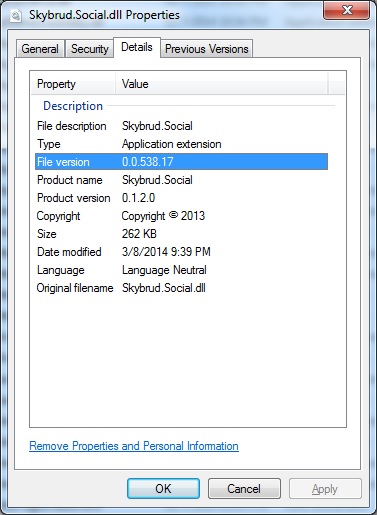Select the highlighted File version row

coord(181,162)
